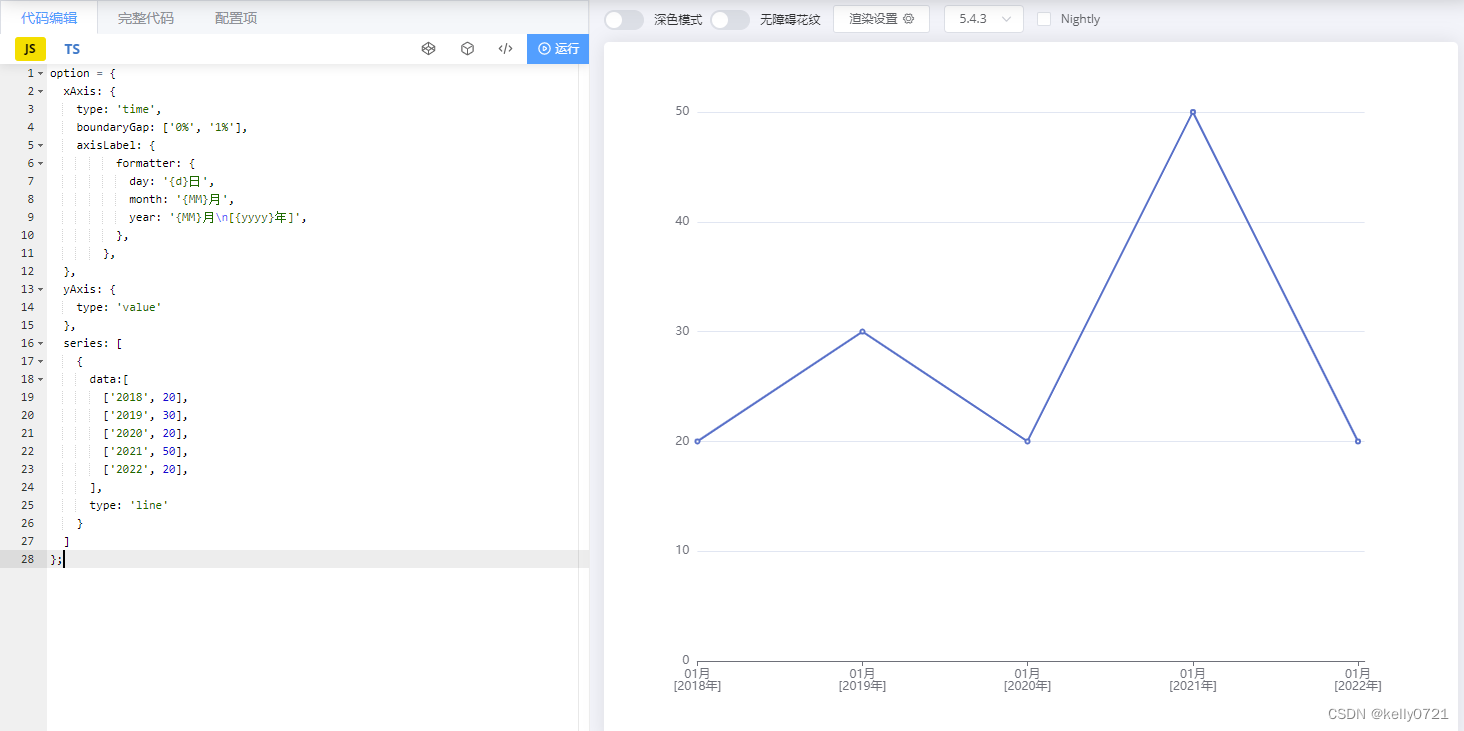The height and width of the screenshot is (731, 1464).
Task: Collapse line 5 axisLabel fold arrow
Action: point(41,145)
